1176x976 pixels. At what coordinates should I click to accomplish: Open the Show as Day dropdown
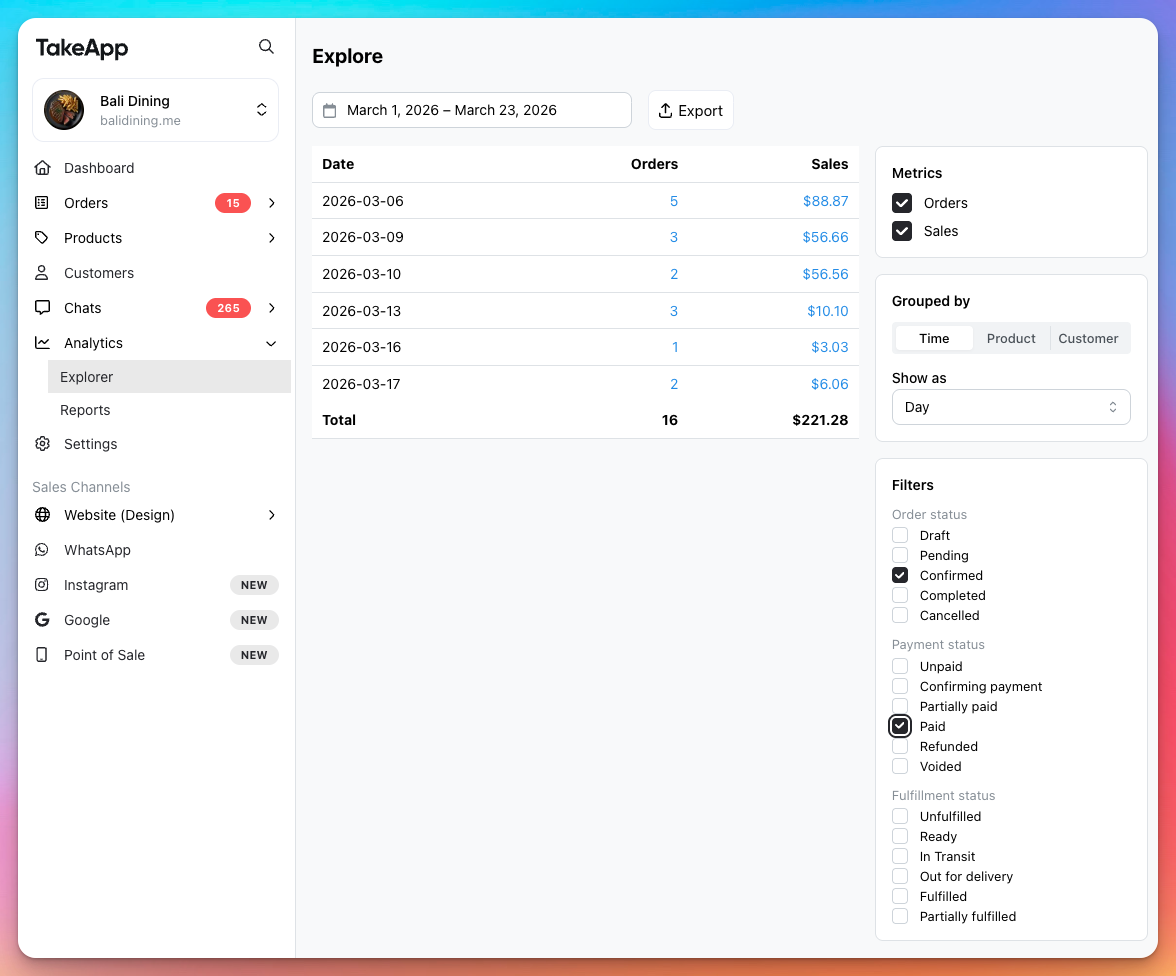point(1010,407)
